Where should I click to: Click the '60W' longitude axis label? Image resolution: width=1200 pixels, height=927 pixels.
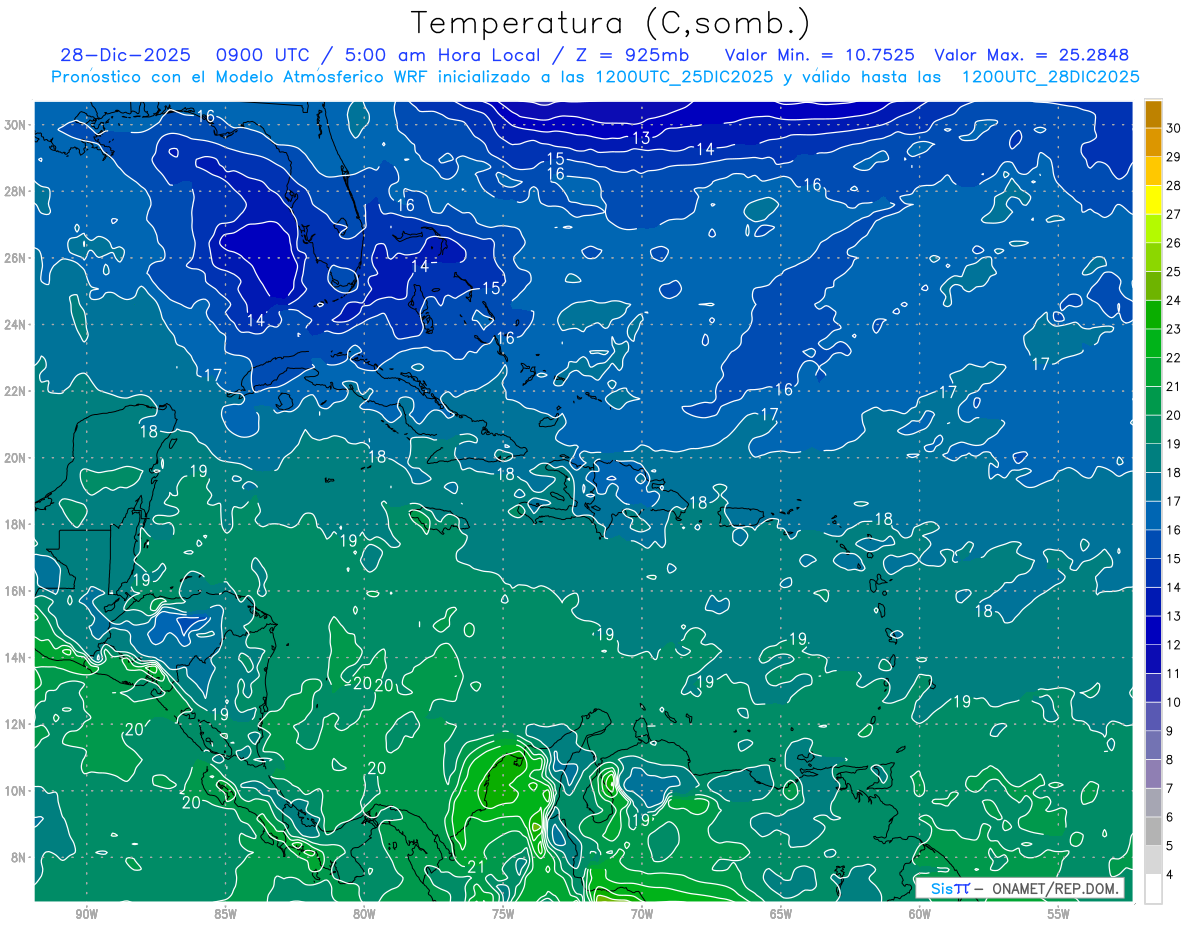(920, 913)
